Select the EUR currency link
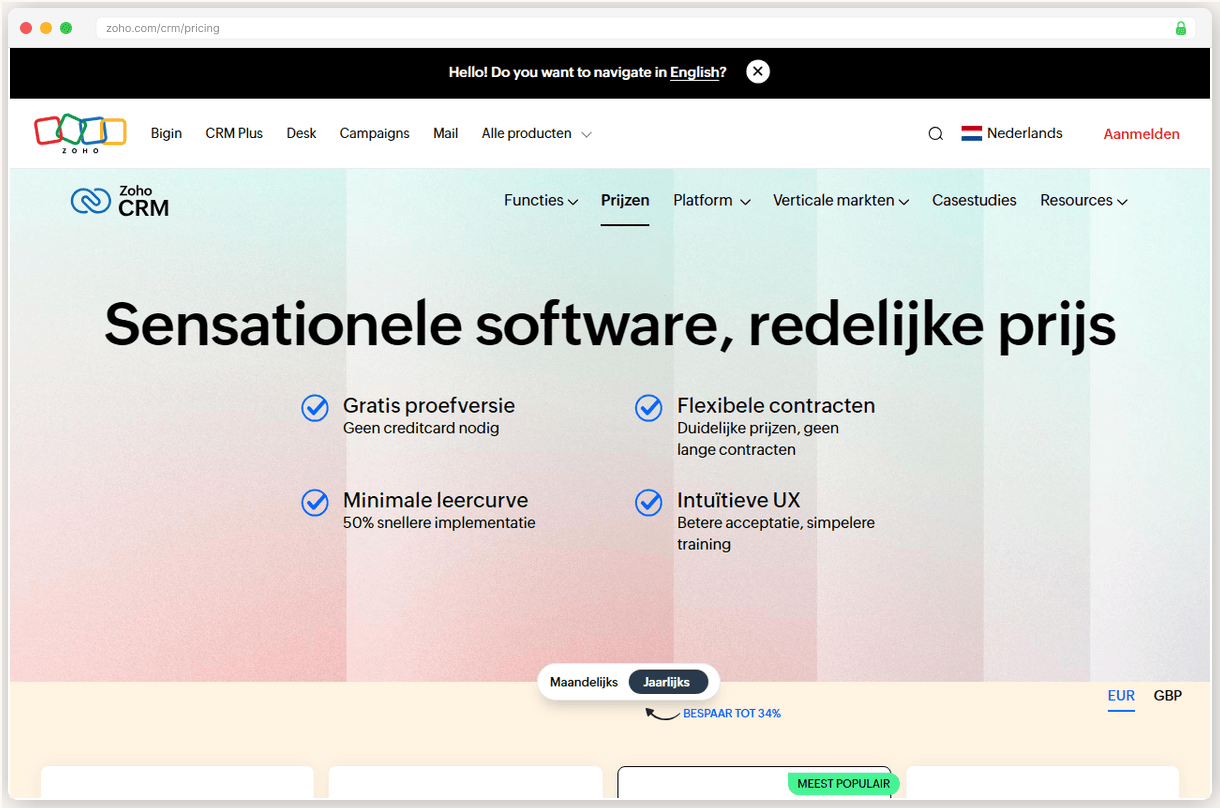 pyautogui.click(x=1121, y=695)
